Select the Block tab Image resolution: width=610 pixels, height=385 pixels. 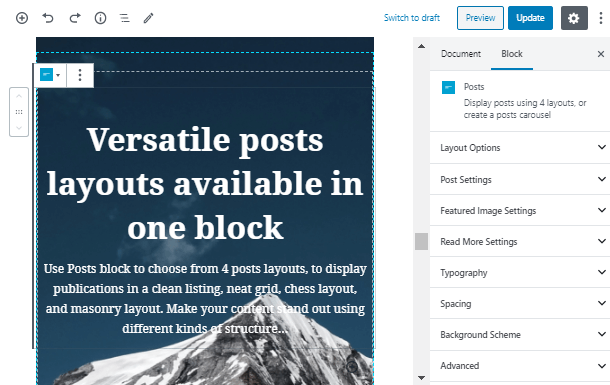[512, 54]
